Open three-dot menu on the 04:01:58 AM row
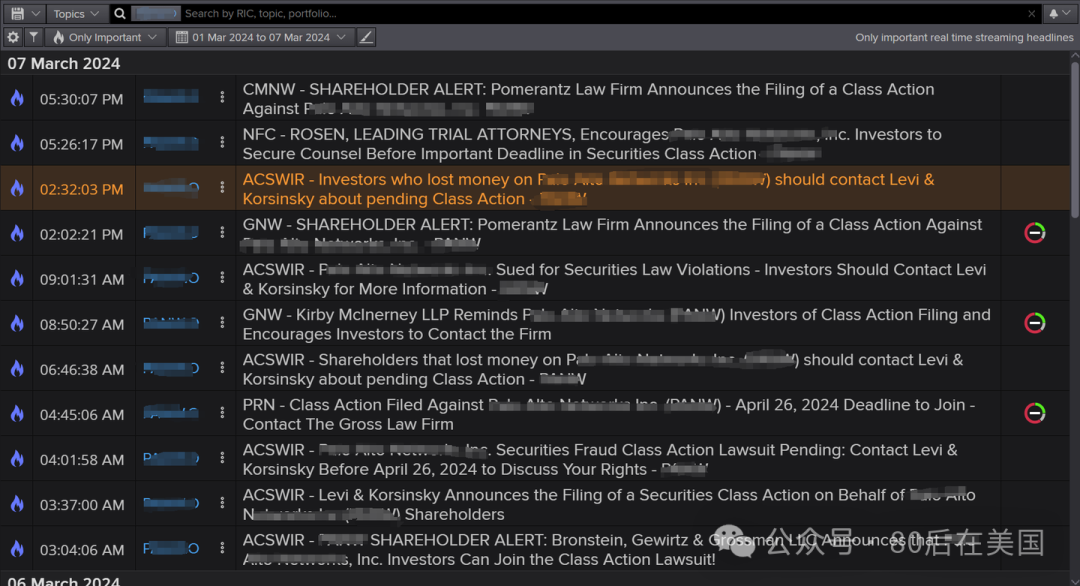 222,458
